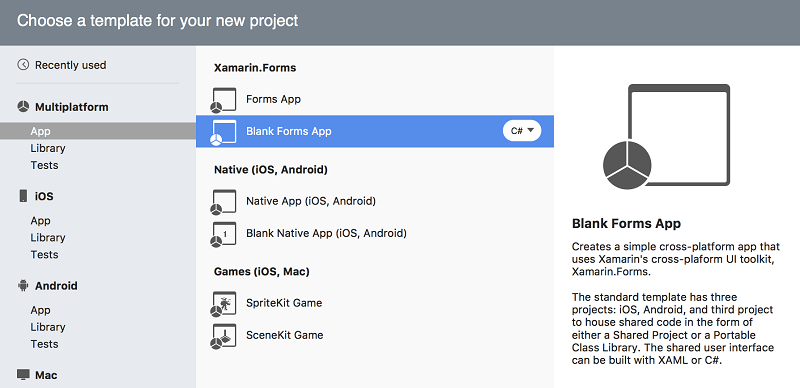Select Tests under iOS

pos(44,254)
